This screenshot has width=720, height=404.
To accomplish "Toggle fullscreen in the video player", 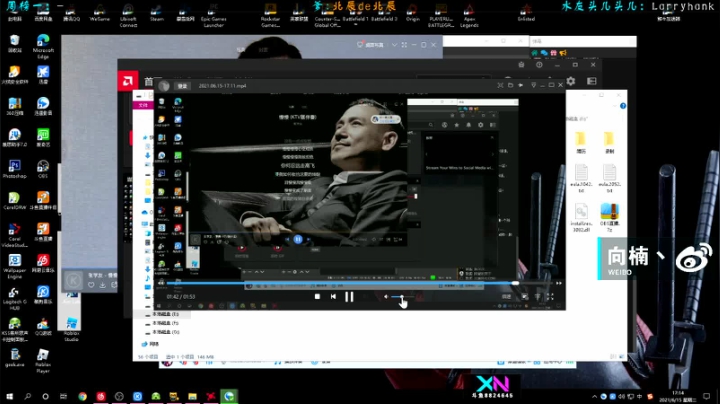I will click(550, 297).
